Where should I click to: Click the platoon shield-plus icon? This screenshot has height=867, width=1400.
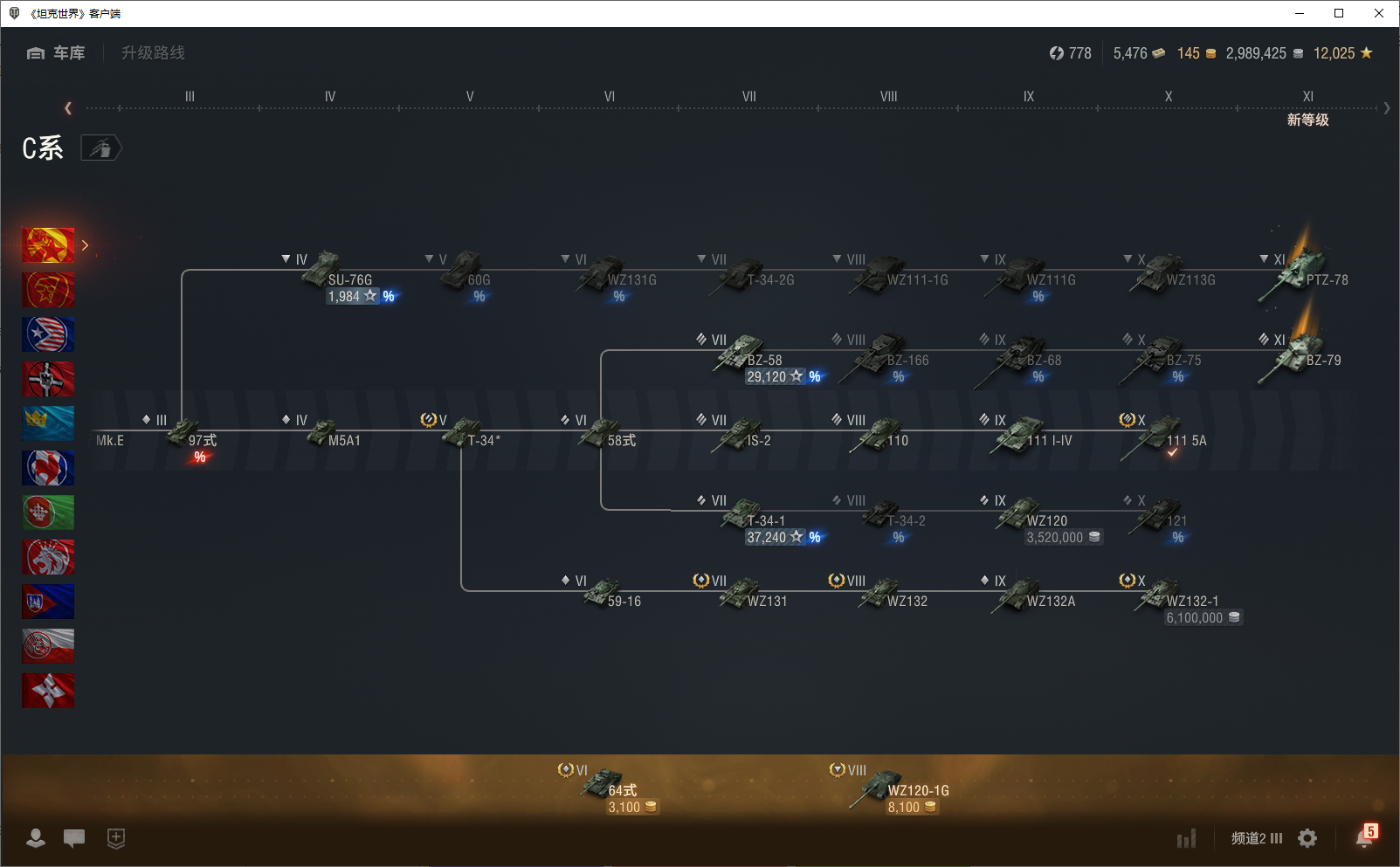[115, 838]
